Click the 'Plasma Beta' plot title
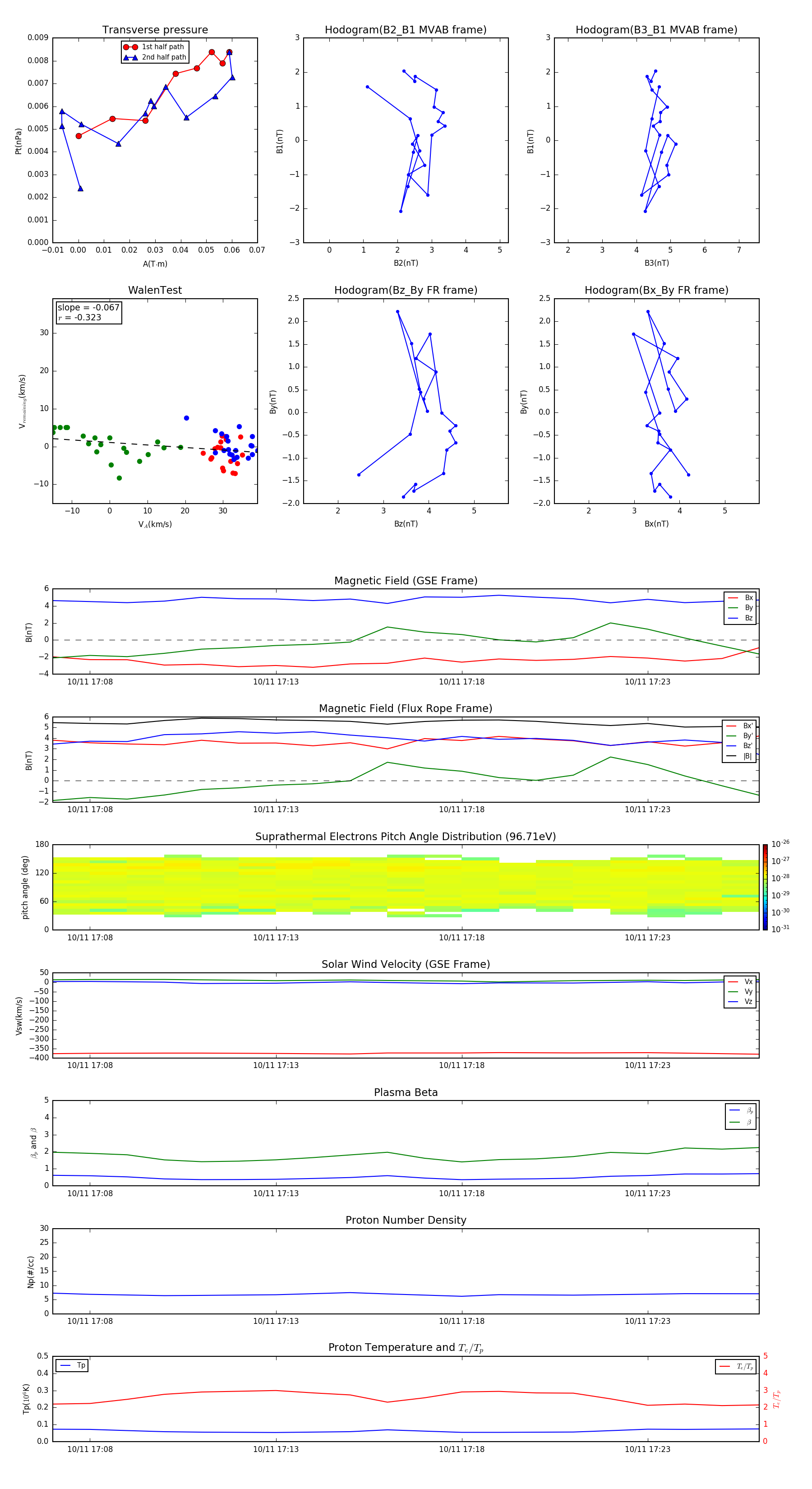812x1489 pixels. point(406,1093)
